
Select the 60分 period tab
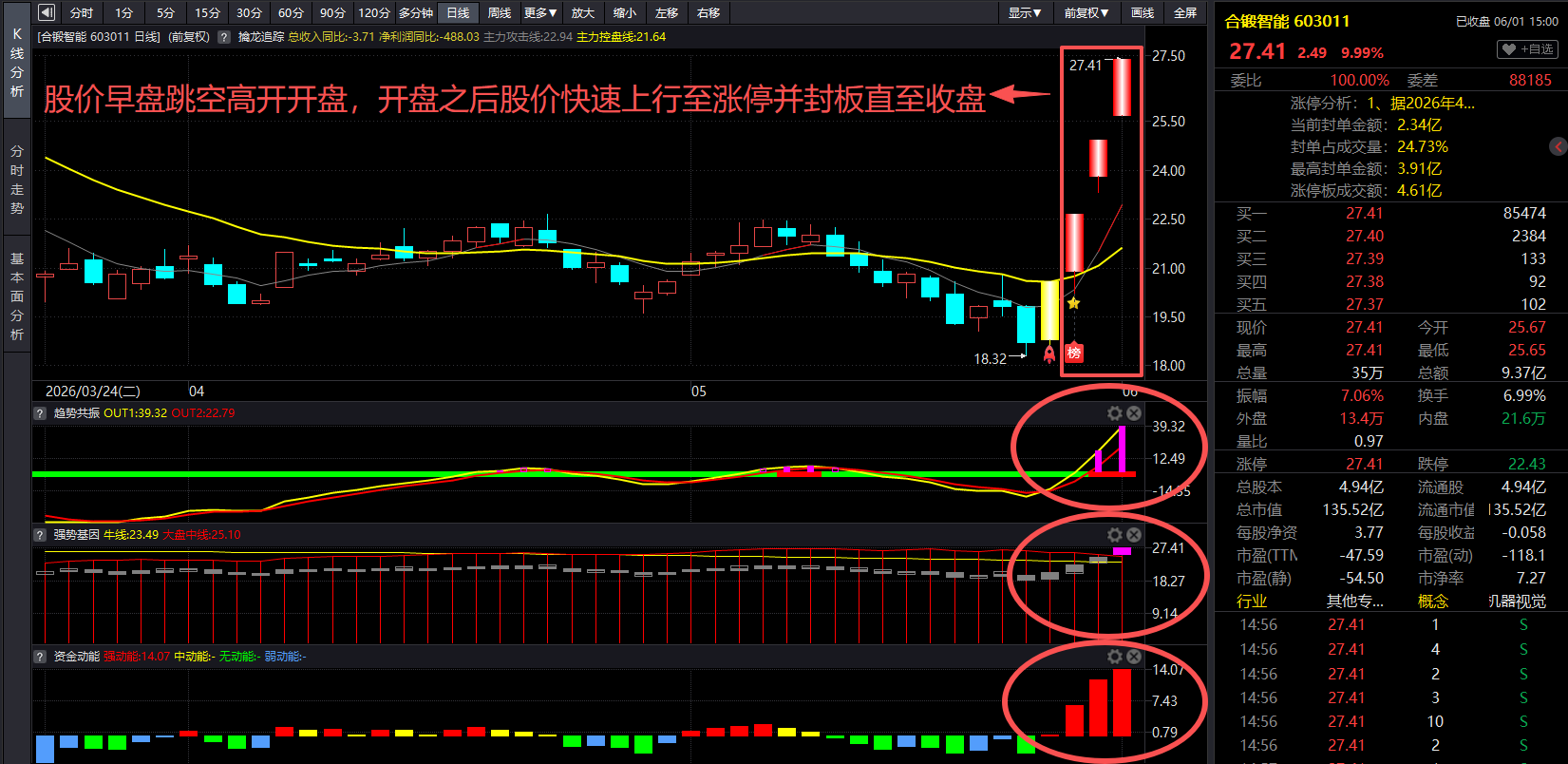(291, 12)
